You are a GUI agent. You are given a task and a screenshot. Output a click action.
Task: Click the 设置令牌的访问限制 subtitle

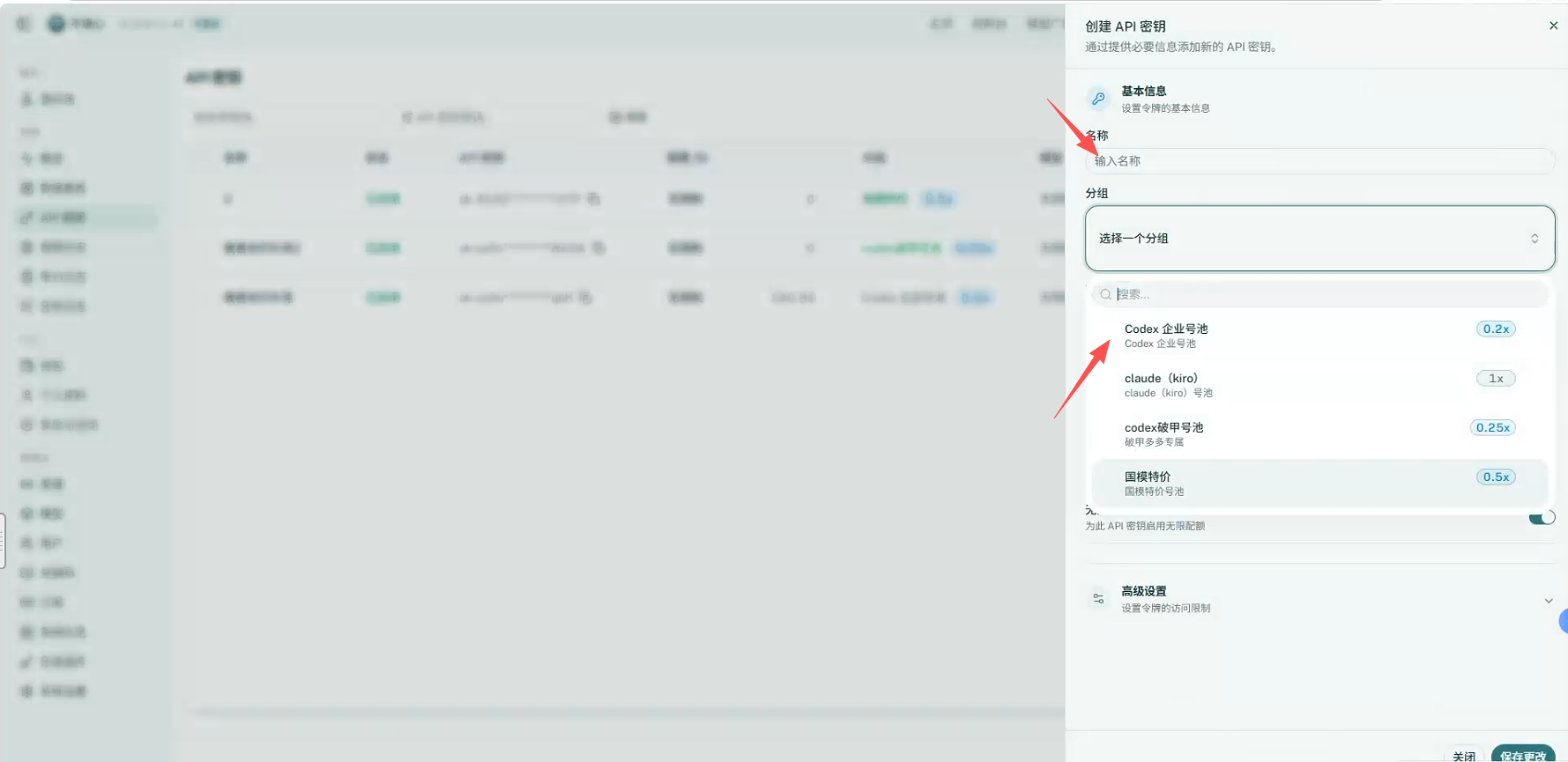(1165, 608)
